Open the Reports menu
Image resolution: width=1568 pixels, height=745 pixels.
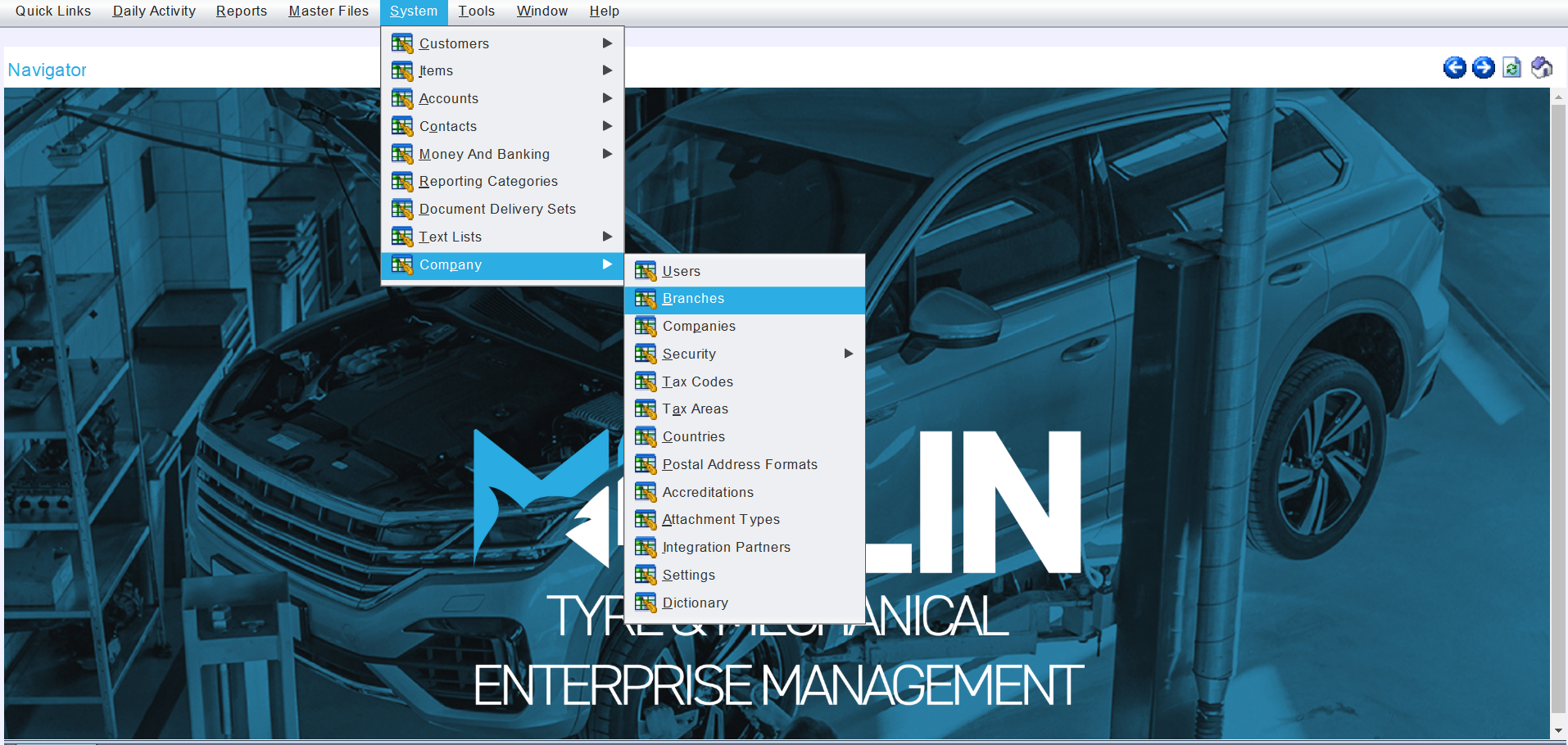tap(242, 11)
